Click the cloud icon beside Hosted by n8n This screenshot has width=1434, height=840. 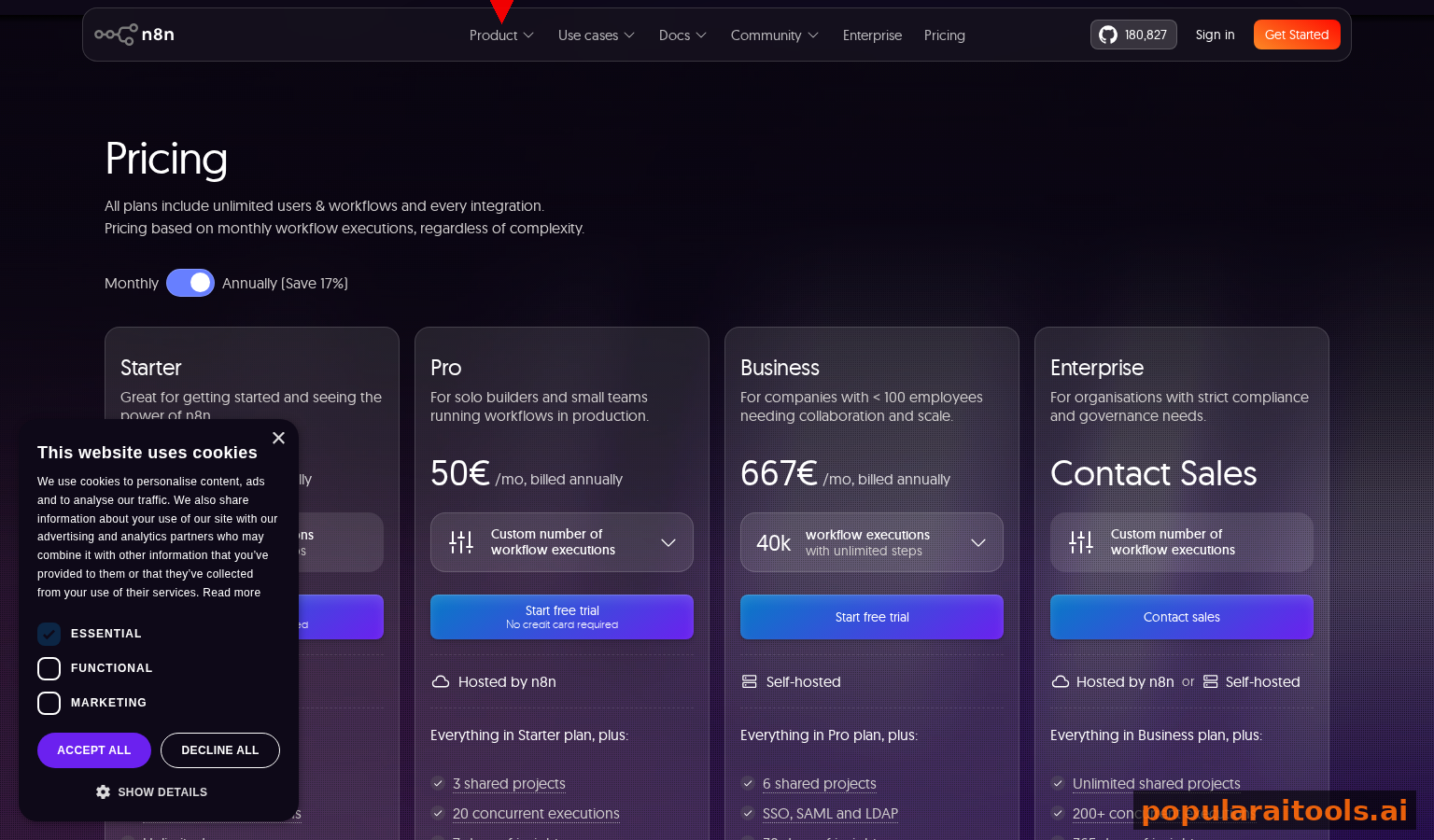[441, 681]
